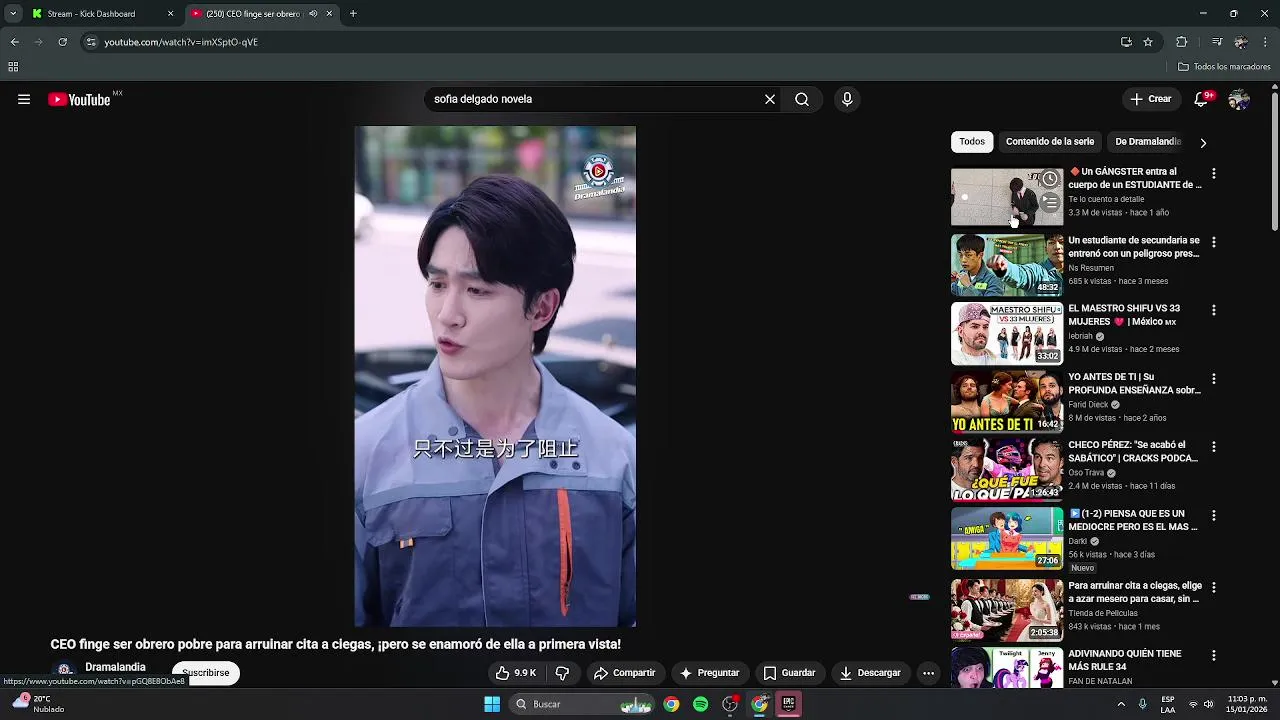This screenshot has width=1280, height=720.
Task: Open the Dramalandia channel name link
Action: pyautogui.click(x=115, y=667)
